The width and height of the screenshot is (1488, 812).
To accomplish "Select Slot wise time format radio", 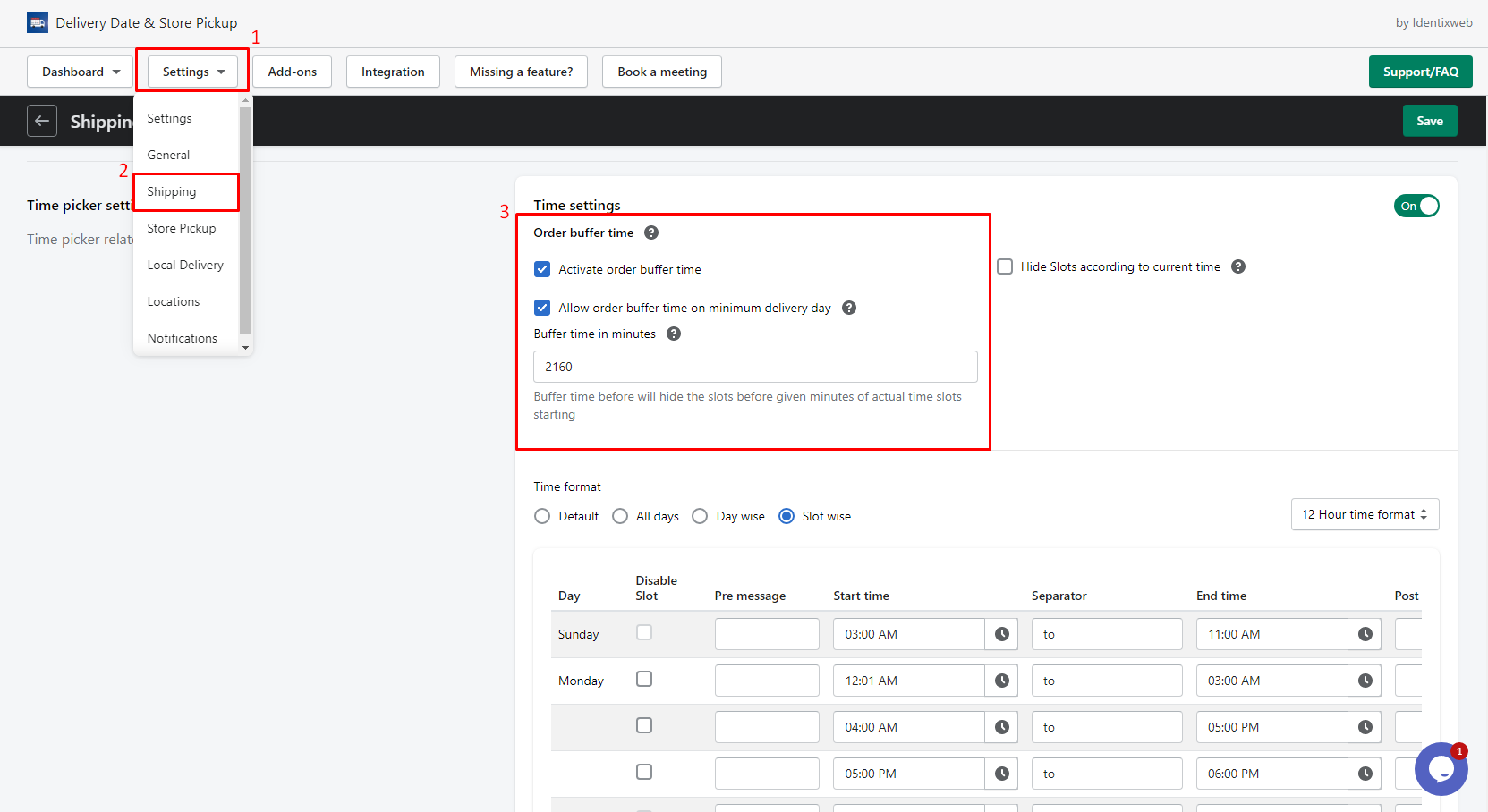I will click(787, 516).
